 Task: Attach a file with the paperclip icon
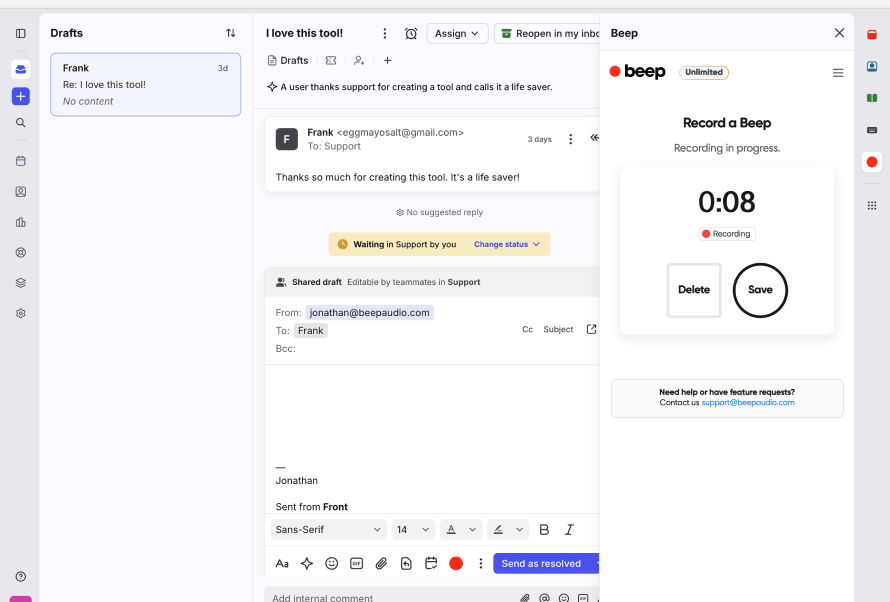(x=381, y=563)
